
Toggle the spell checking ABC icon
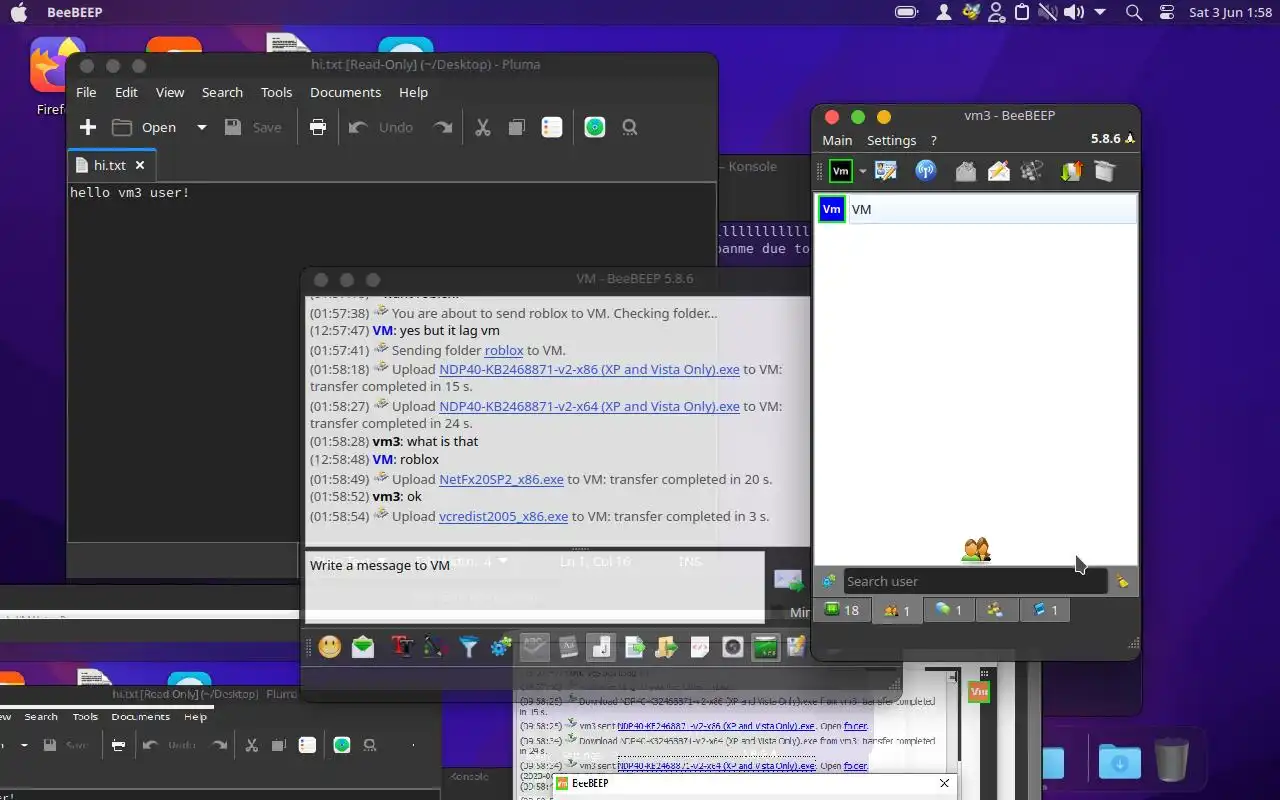[535, 647]
